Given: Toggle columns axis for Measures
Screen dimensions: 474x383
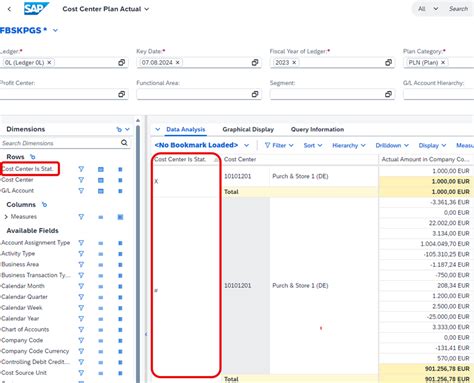Looking at the screenshot, I should 120,217.
